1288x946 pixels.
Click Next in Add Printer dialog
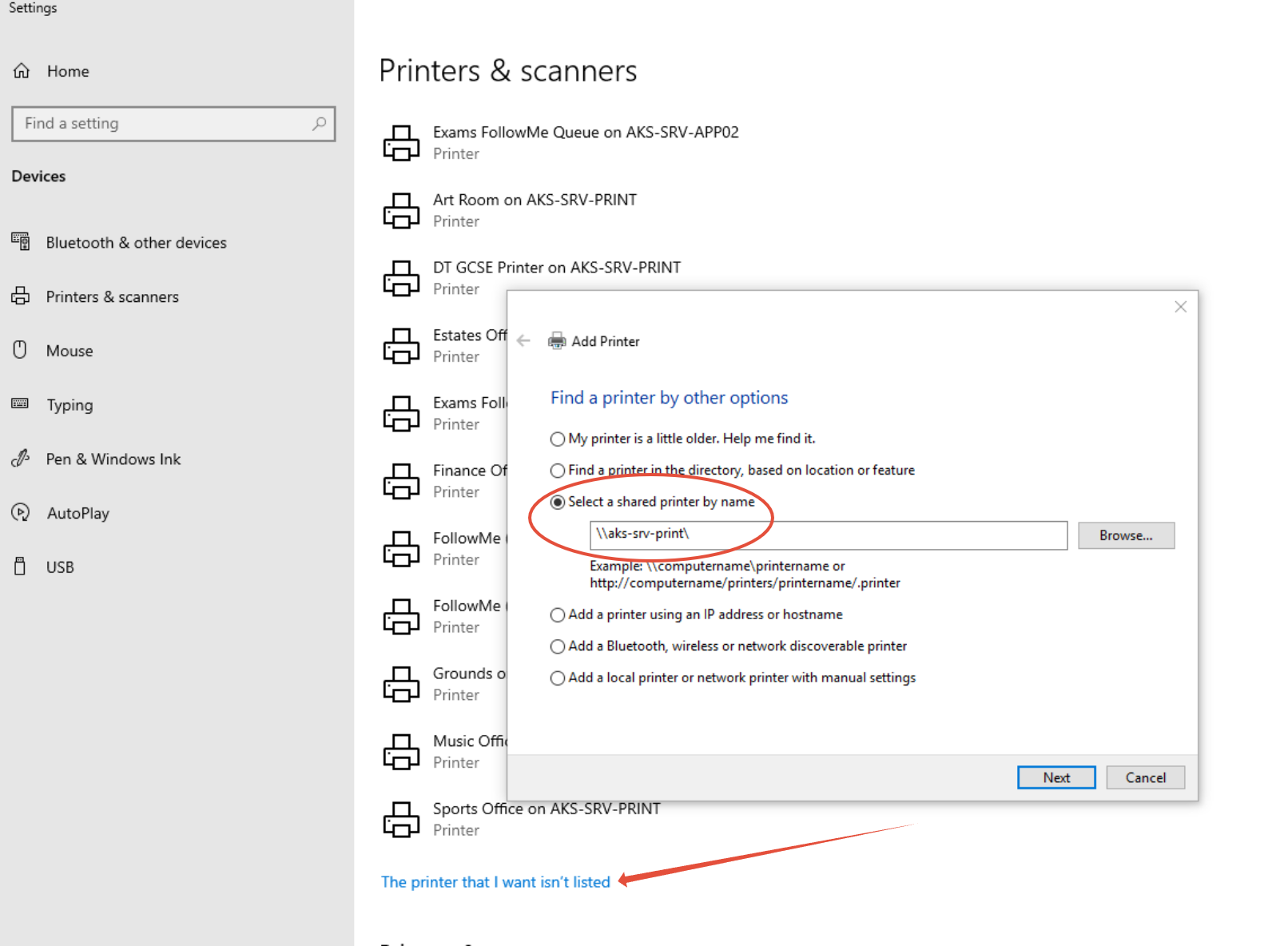click(1056, 777)
